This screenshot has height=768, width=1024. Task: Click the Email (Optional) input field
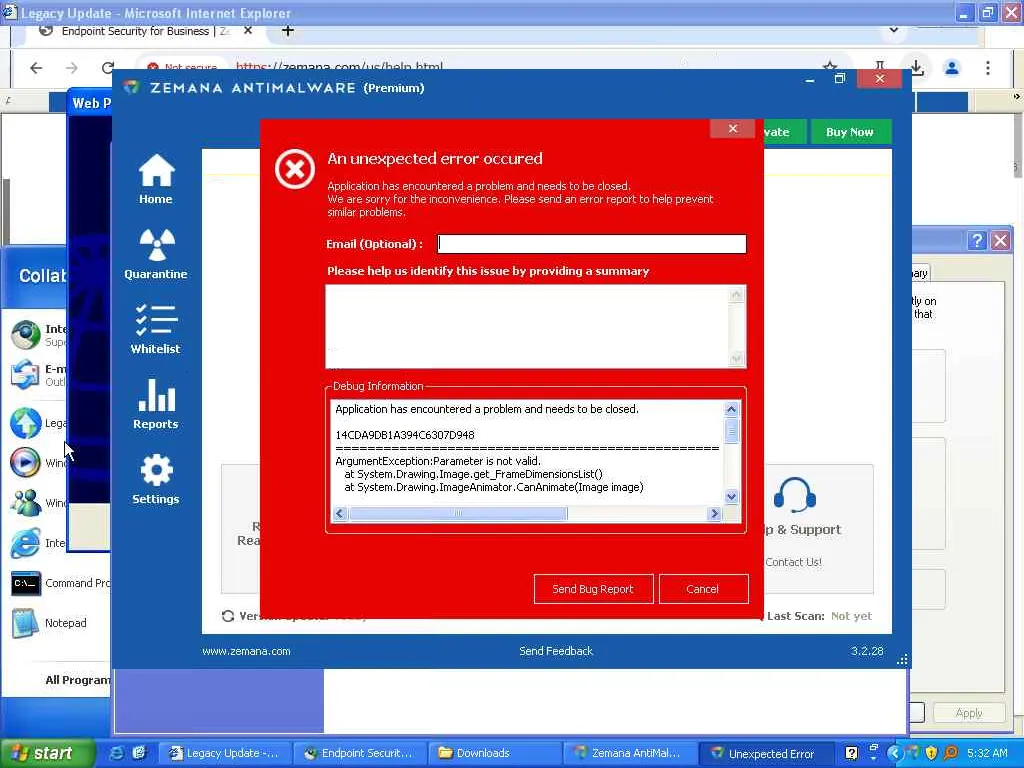pyautogui.click(x=592, y=244)
